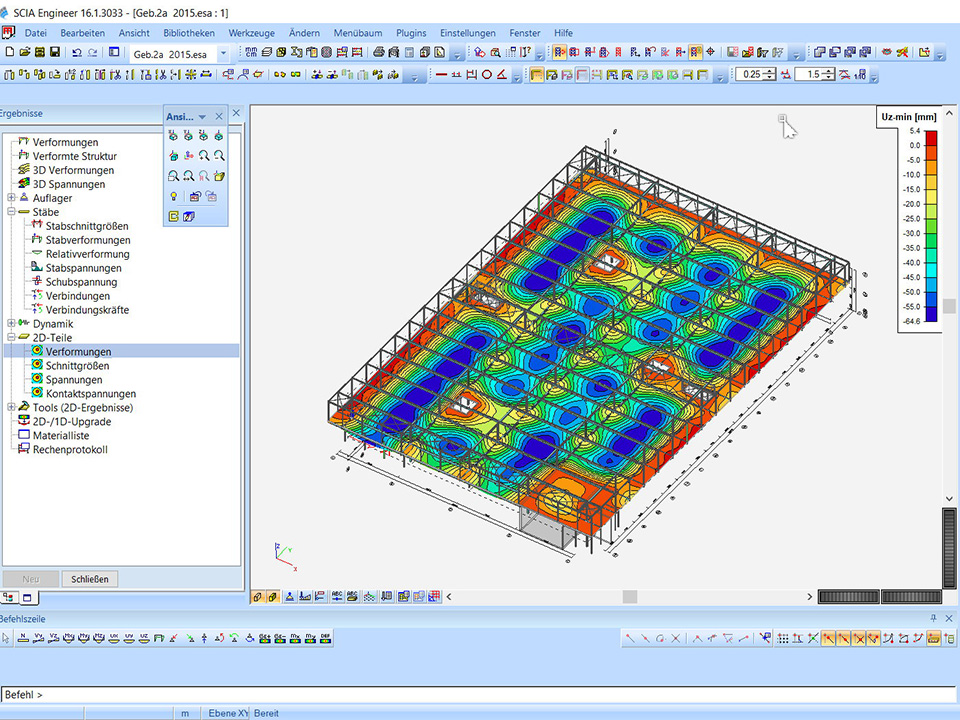Select the 3D Spannungen result item

(x=68, y=184)
